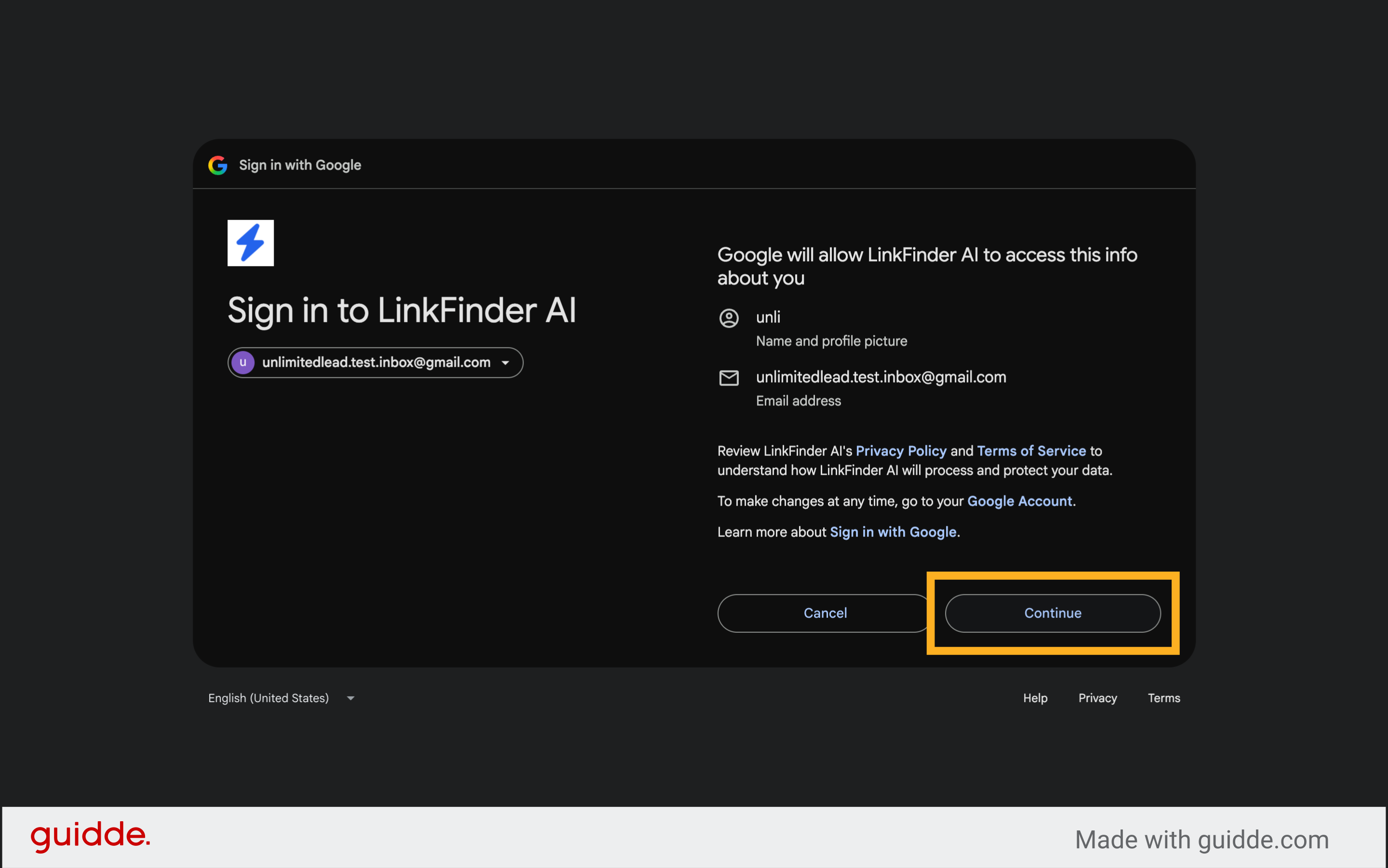Screen dimensions: 1388x868
Task: Click the envelope email icon
Action: 729,378
